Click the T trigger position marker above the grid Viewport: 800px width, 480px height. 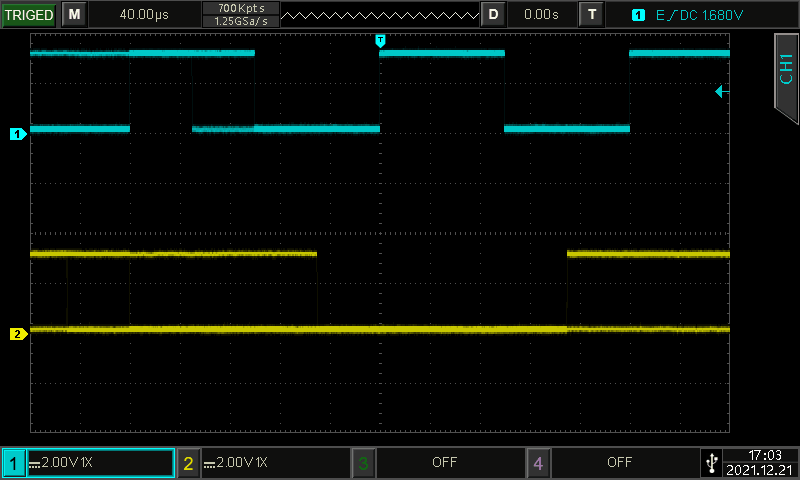[380, 40]
